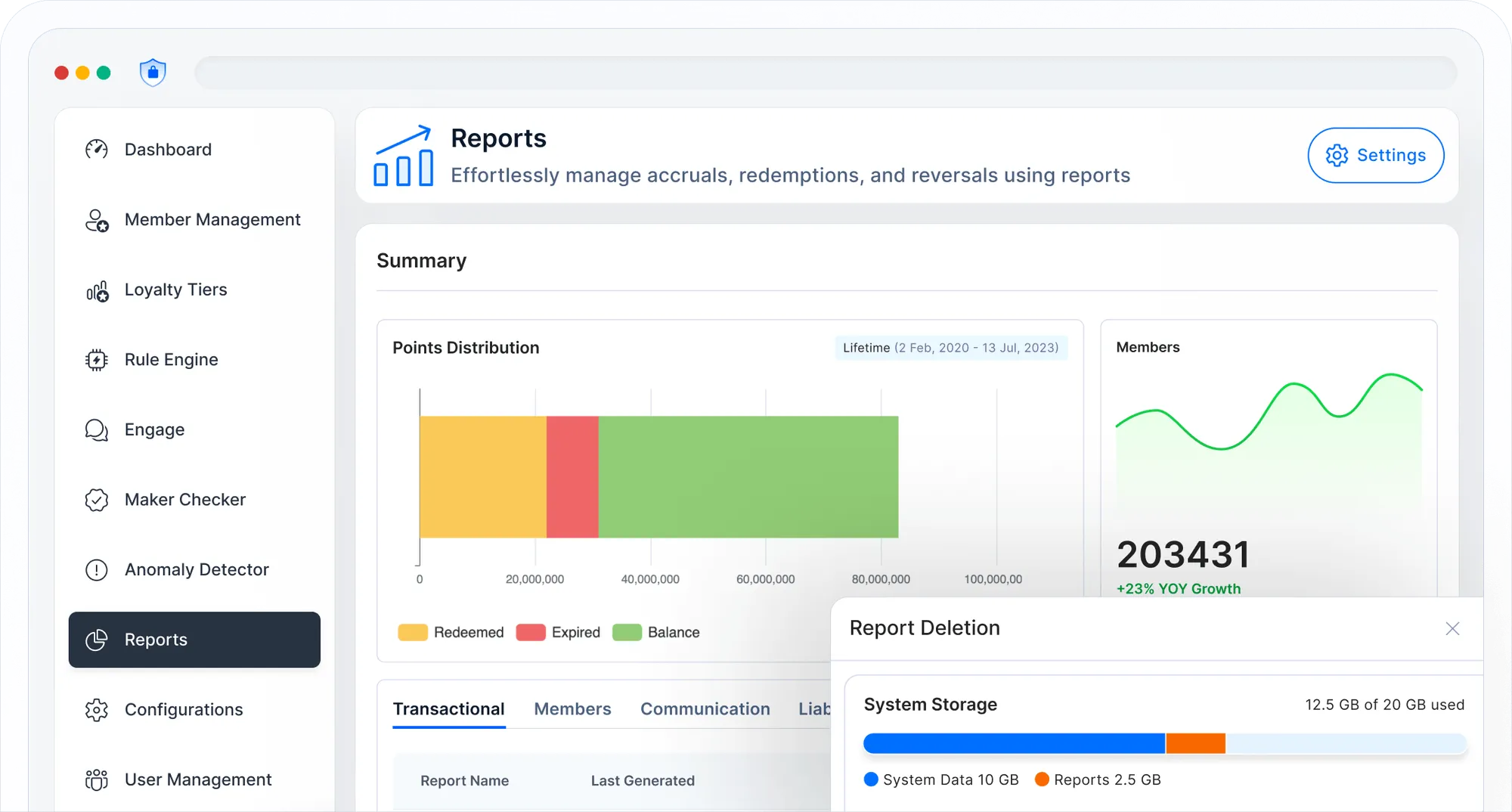Open Settings from the Reports header
1512x812 pixels.
click(x=1375, y=155)
